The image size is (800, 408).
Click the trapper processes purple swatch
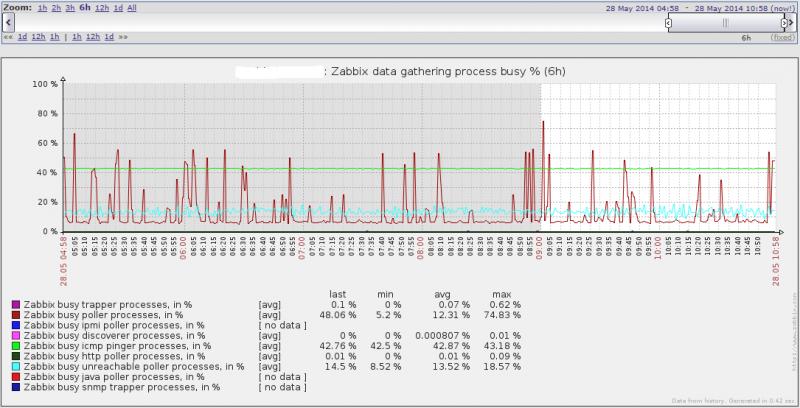[16, 305]
